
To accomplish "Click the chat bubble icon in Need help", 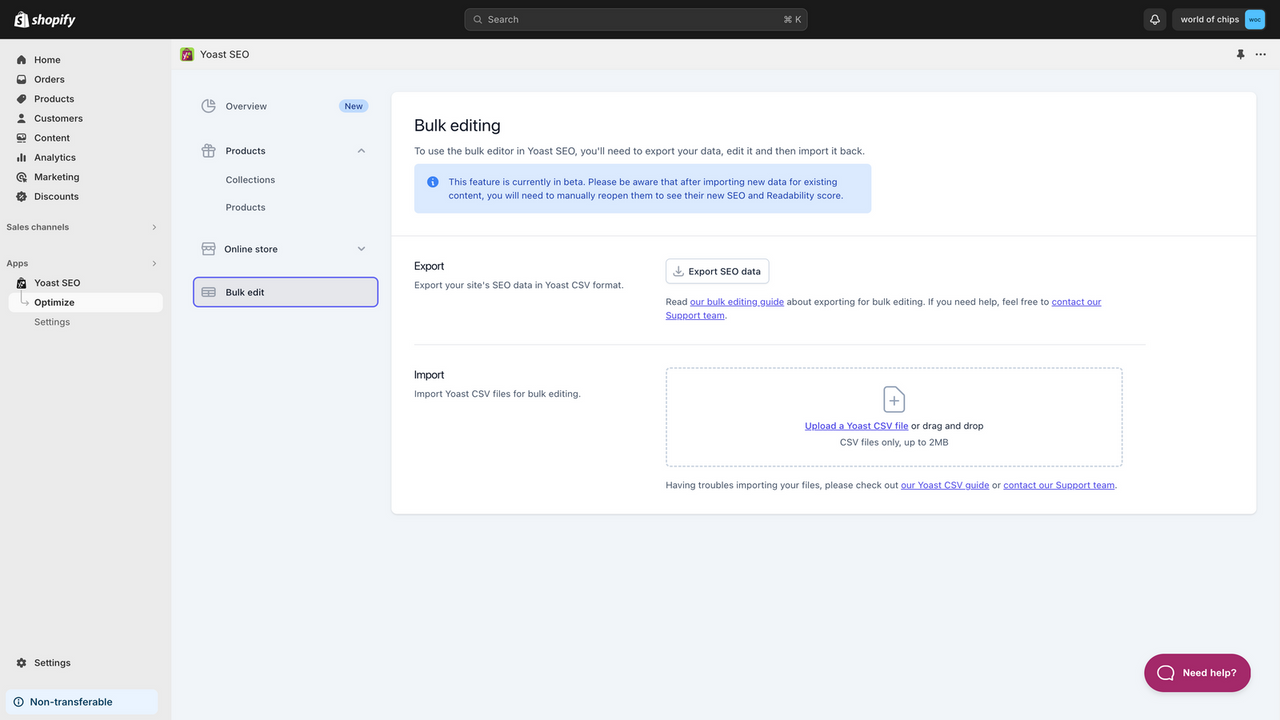I will click(1166, 673).
